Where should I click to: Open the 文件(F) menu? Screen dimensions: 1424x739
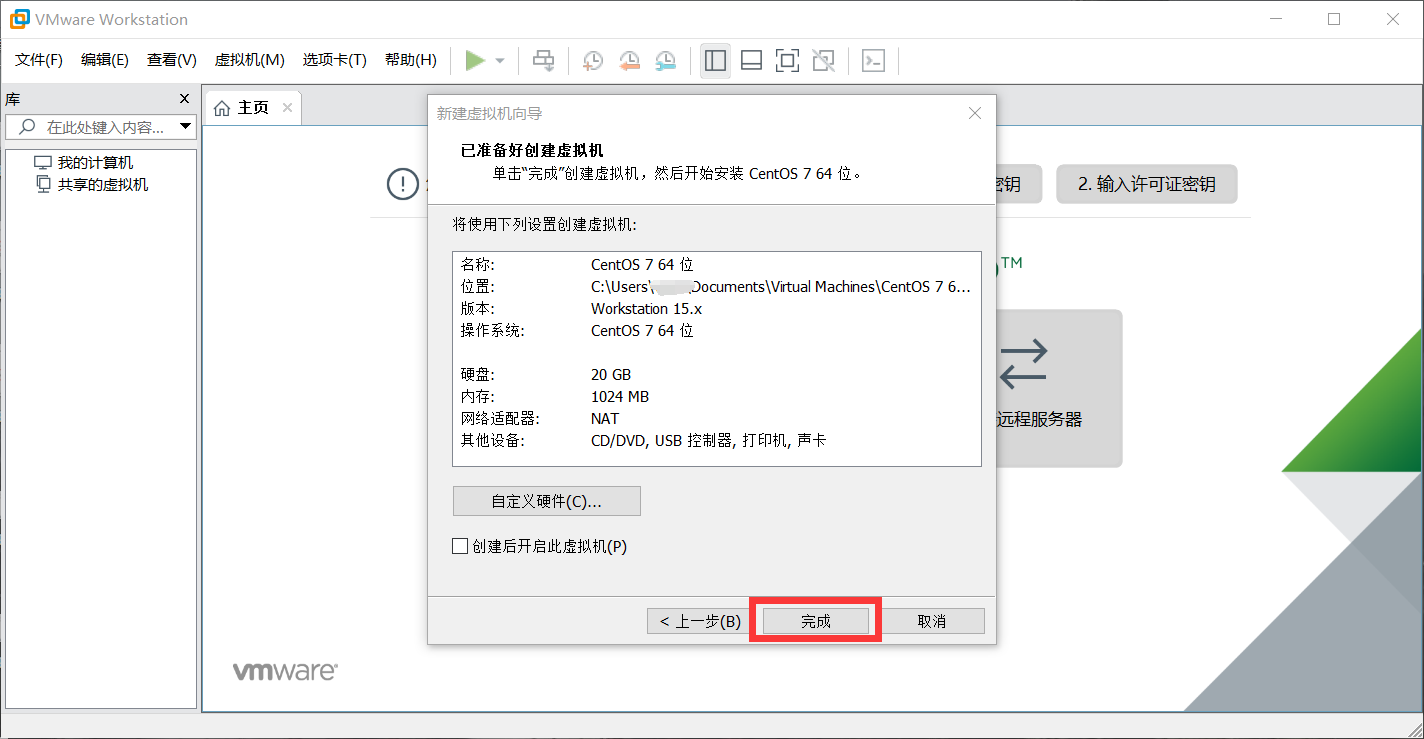39,60
